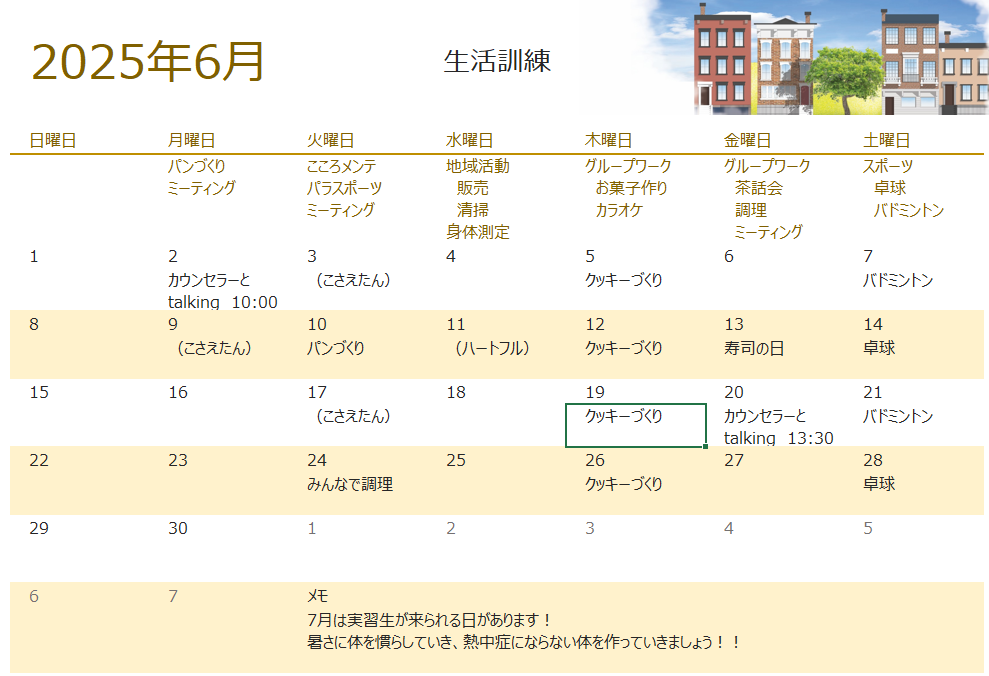
Task: Select お菓子作り under 木曜日
Action: click(x=631, y=188)
